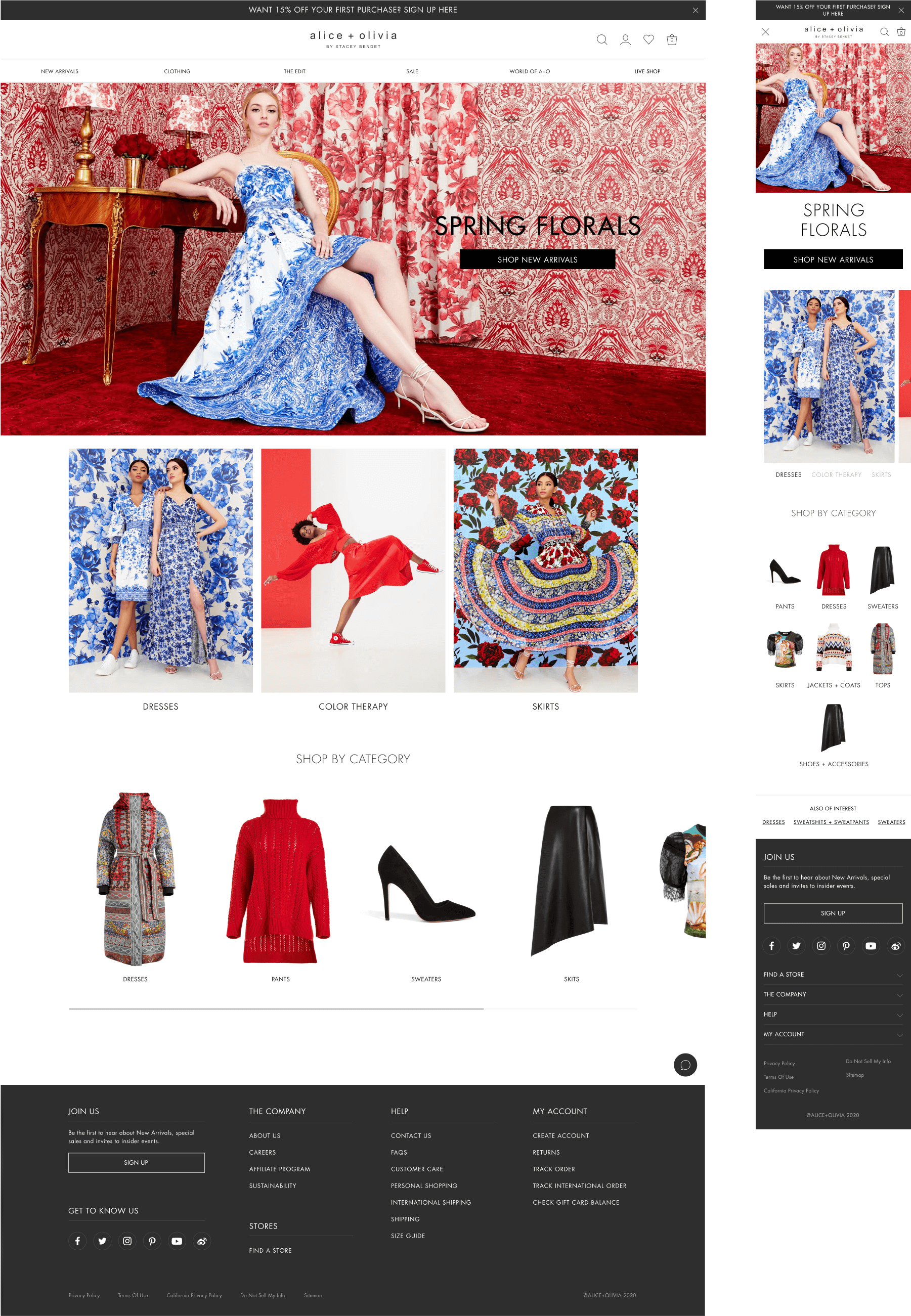Image resolution: width=911 pixels, height=1316 pixels.
Task: Open the Color Therapy image tile
Action: pyautogui.click(x=353, y=570)
